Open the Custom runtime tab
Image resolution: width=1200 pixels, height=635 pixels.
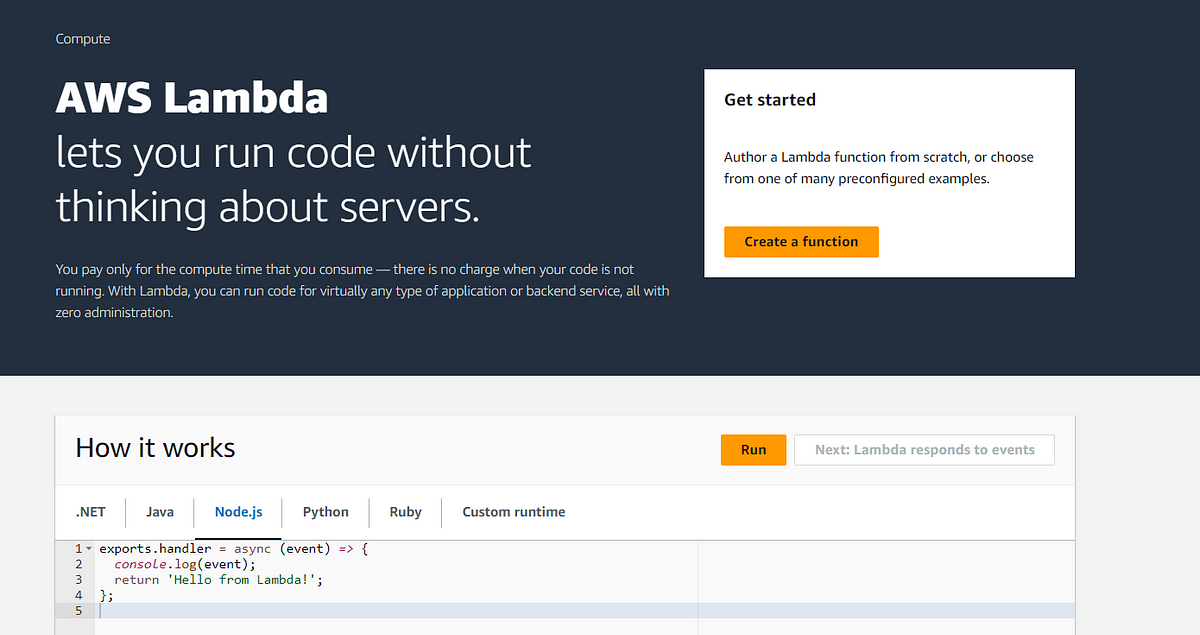click(x=513, y=512)
